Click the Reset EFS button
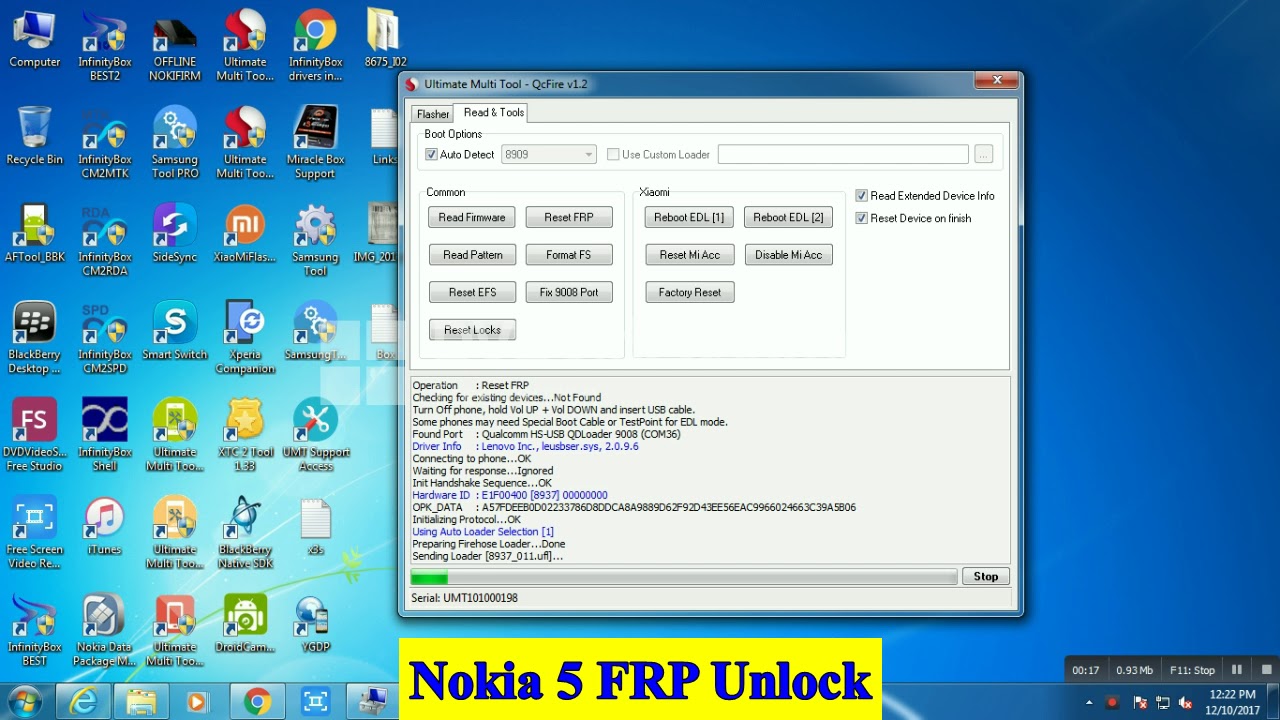The height and width of the screenshot is (720, 1280). pyautogui.click(x=472, y=292)
